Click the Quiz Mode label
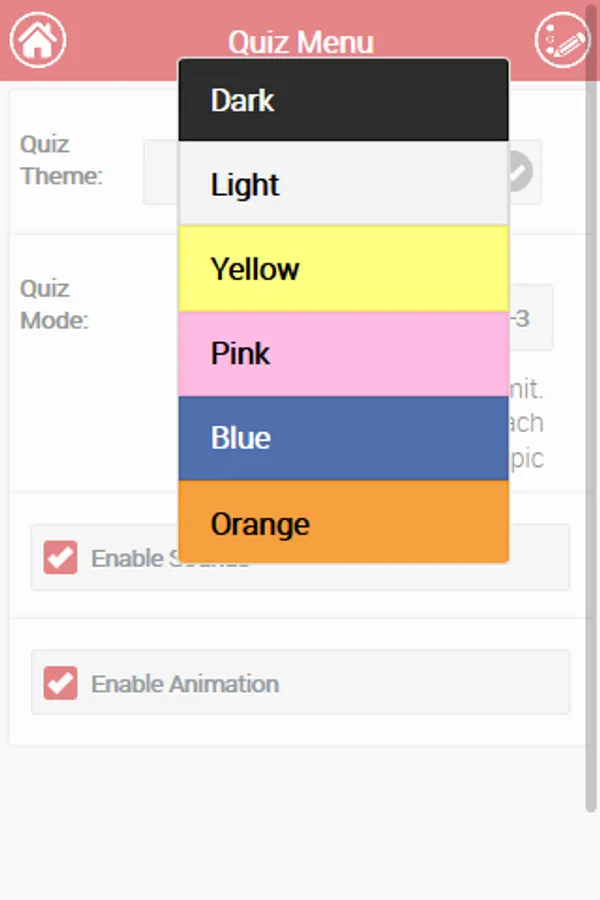The height and width of the screenshot is (900, 600). pos(54,304)
